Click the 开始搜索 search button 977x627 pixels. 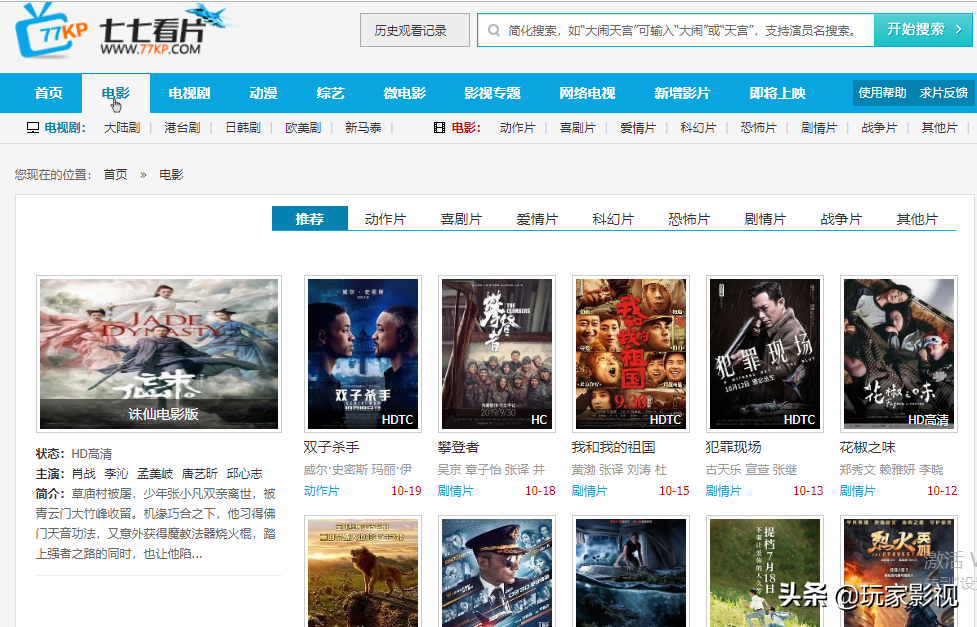coord(921,29)
